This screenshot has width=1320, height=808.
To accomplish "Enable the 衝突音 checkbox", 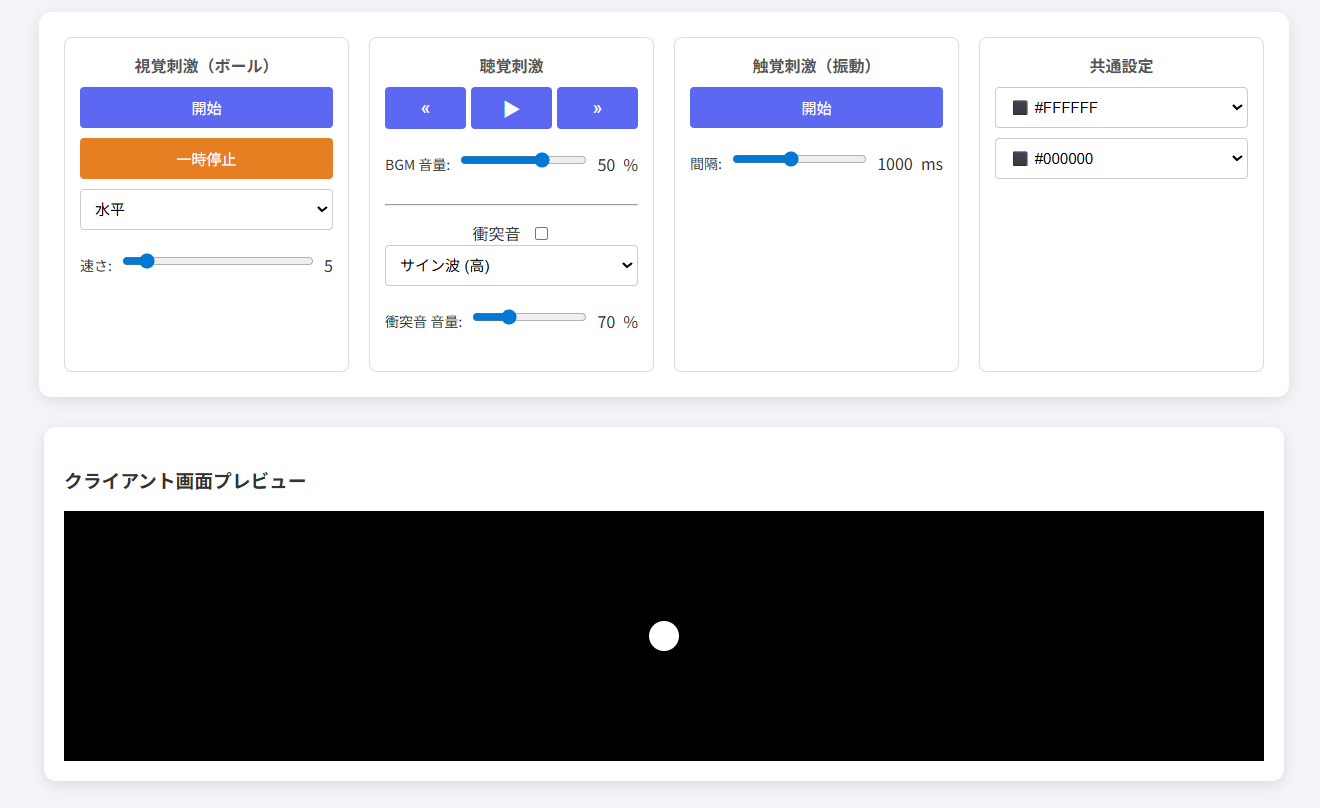I will (542, 234).
